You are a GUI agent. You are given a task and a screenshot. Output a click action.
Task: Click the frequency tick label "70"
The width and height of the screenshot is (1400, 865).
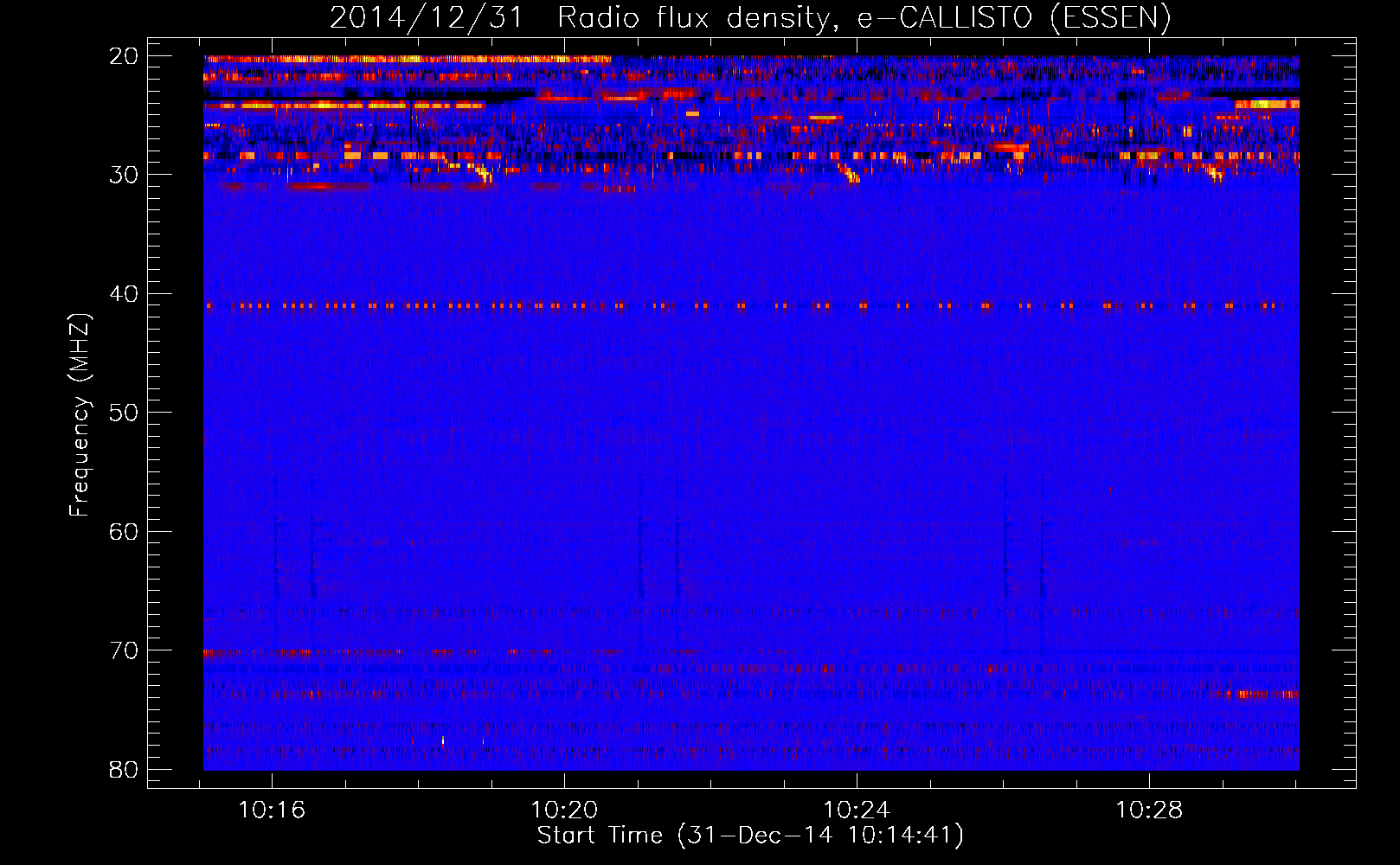click(x=124, y=650)
